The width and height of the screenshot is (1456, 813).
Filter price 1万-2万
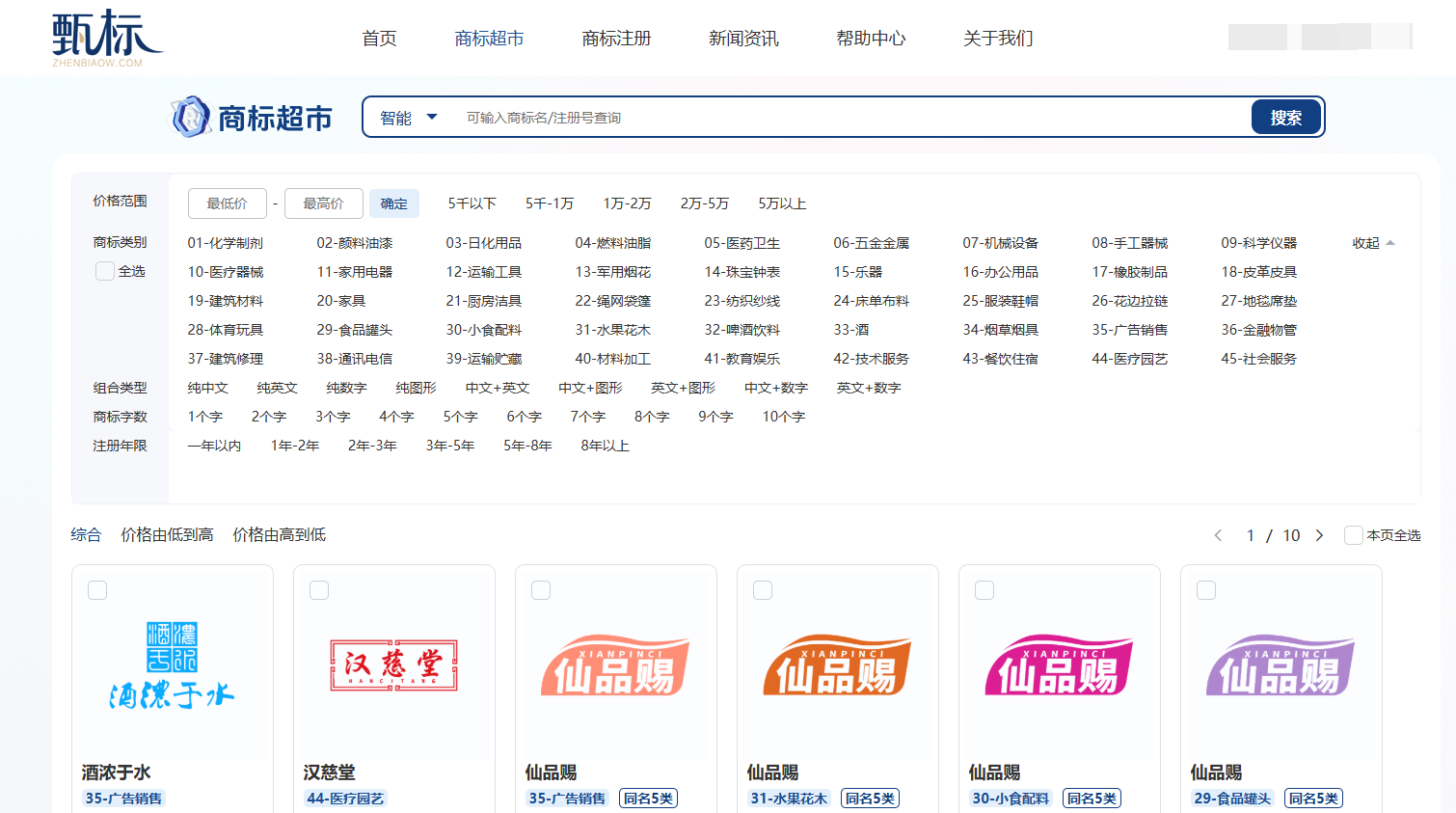click(x=627, y=203)
